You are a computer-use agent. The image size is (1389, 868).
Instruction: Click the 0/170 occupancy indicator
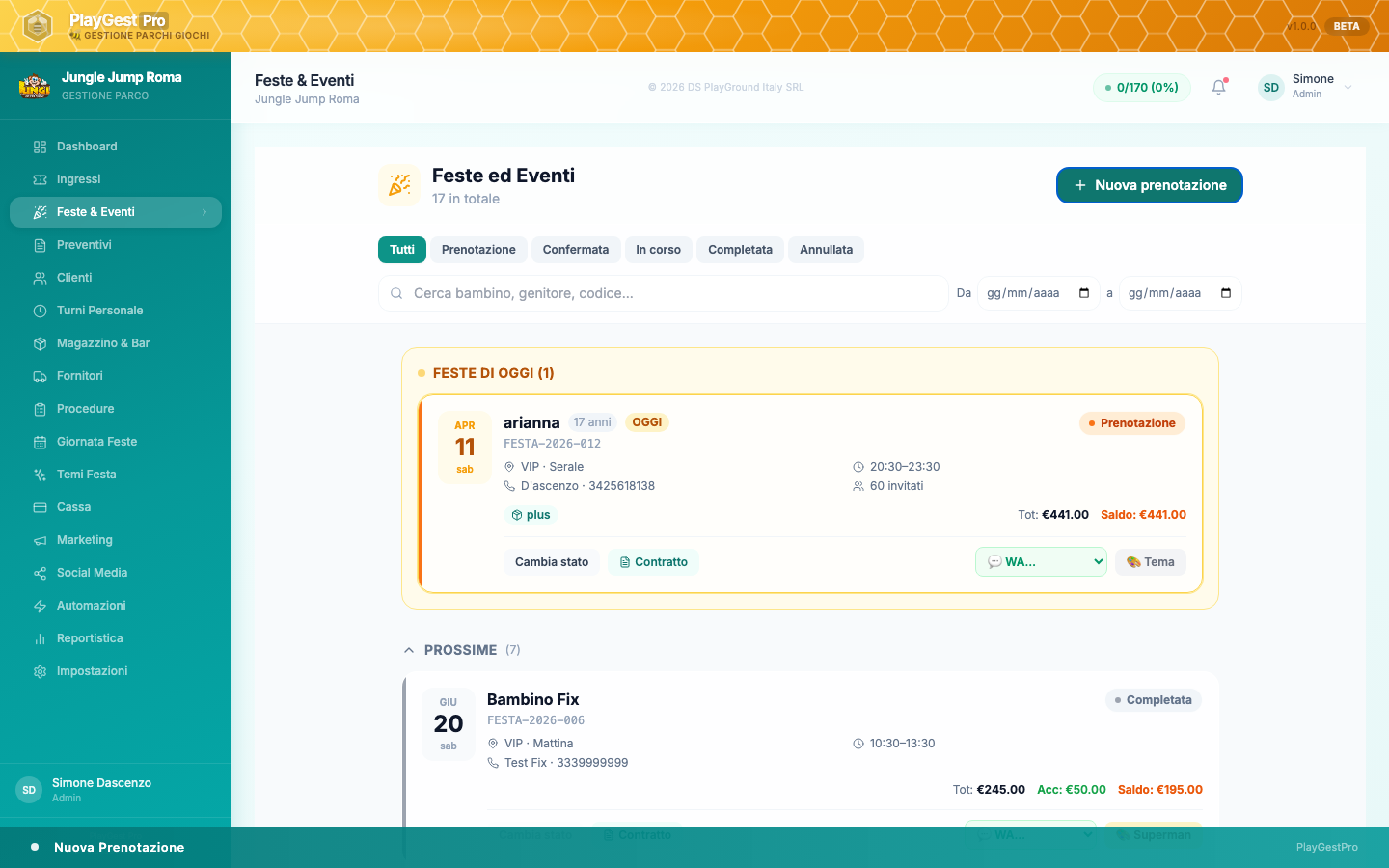[1142, 87]
